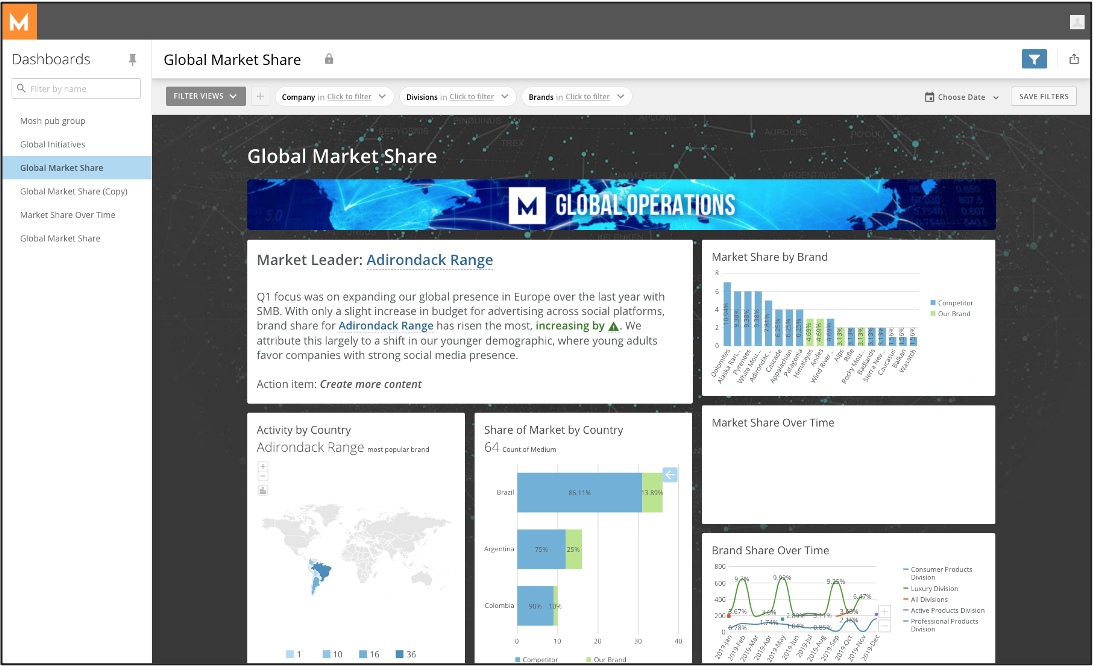Image resolution: width=1093 pixels, height=666 pixels.
Task: Open Choose Date dropdown
Action: pos(962,97)
